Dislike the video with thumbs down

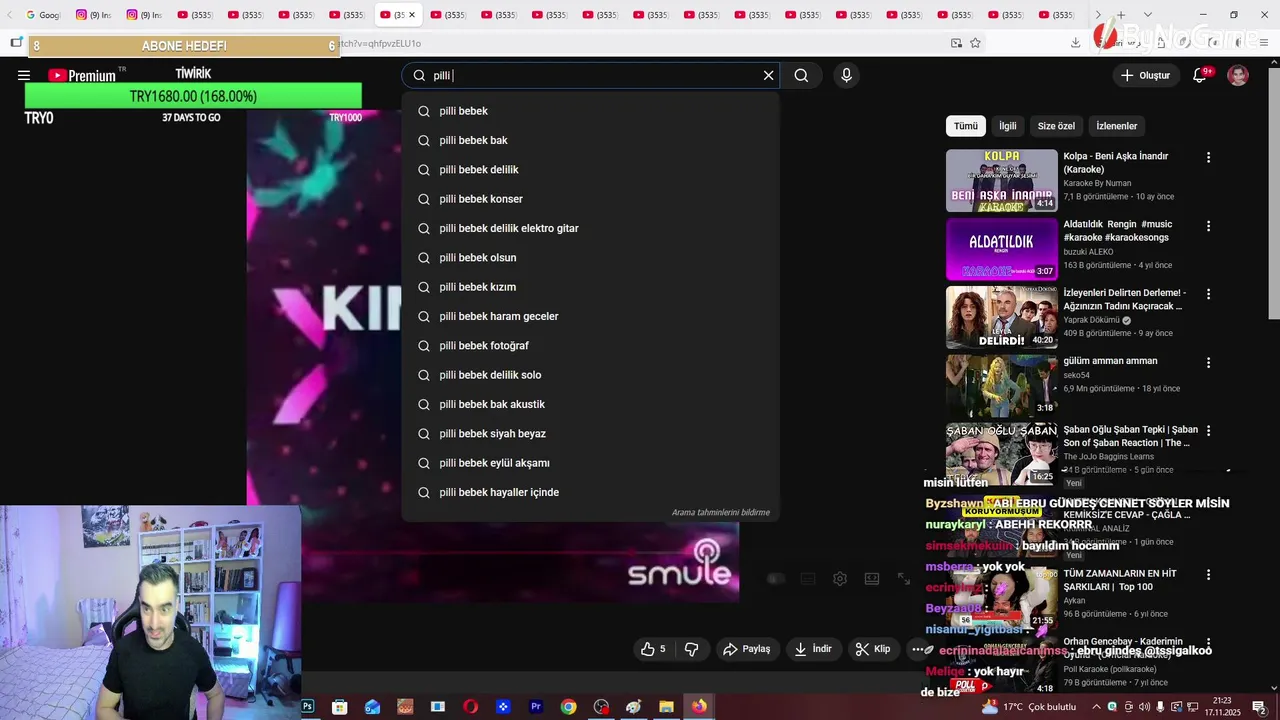(691, 649)
